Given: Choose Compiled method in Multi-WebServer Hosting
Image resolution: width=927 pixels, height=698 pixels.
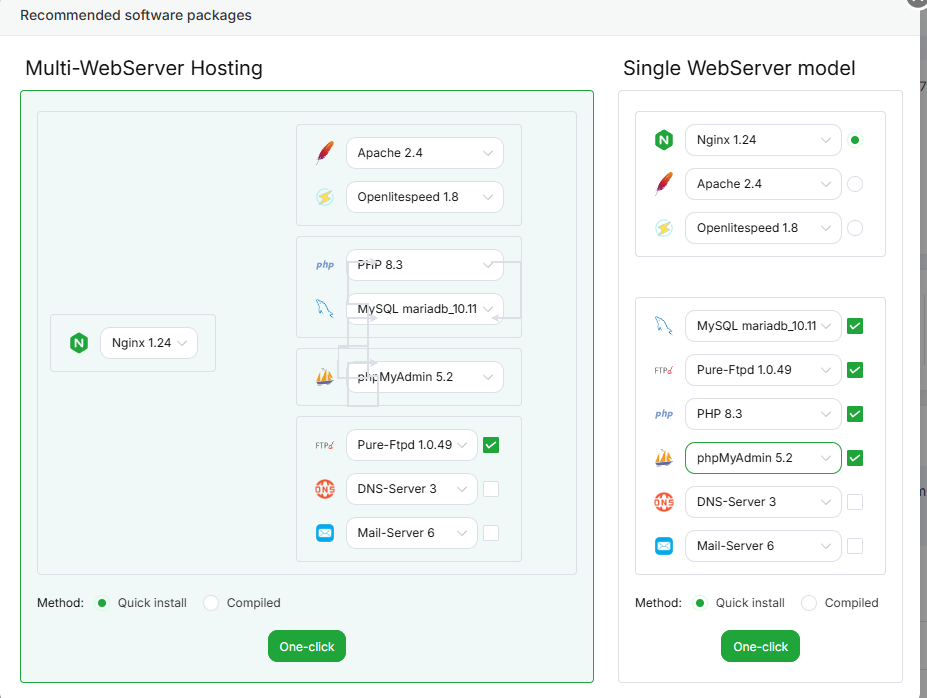Looking at the screenshot, I should pyautogui.click(x=211, y=603).
